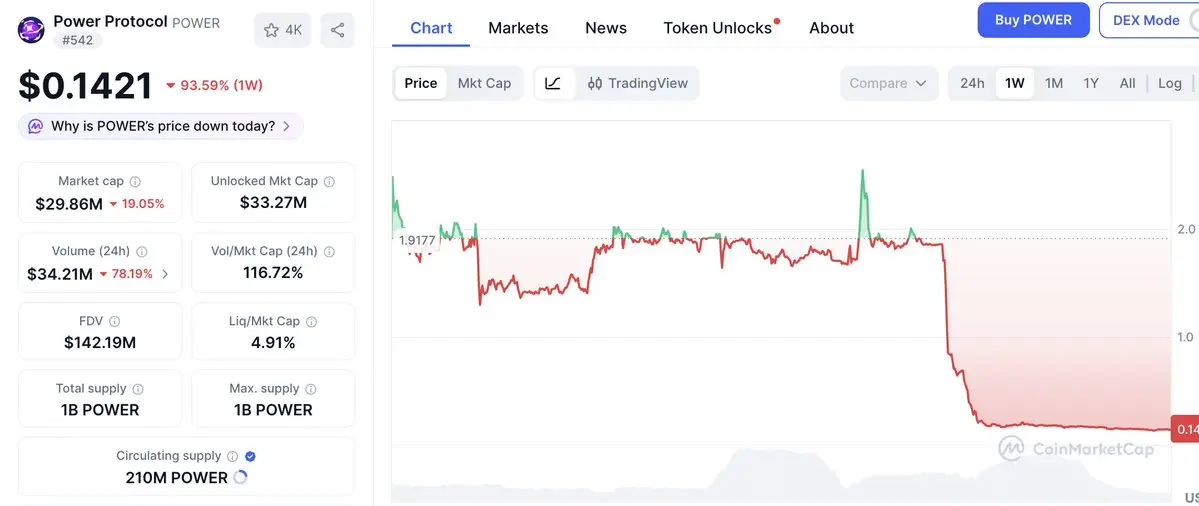This screenshot has width=1199, height=506.
Task: Click the FDV info icon
Action: tap(114, 322)
